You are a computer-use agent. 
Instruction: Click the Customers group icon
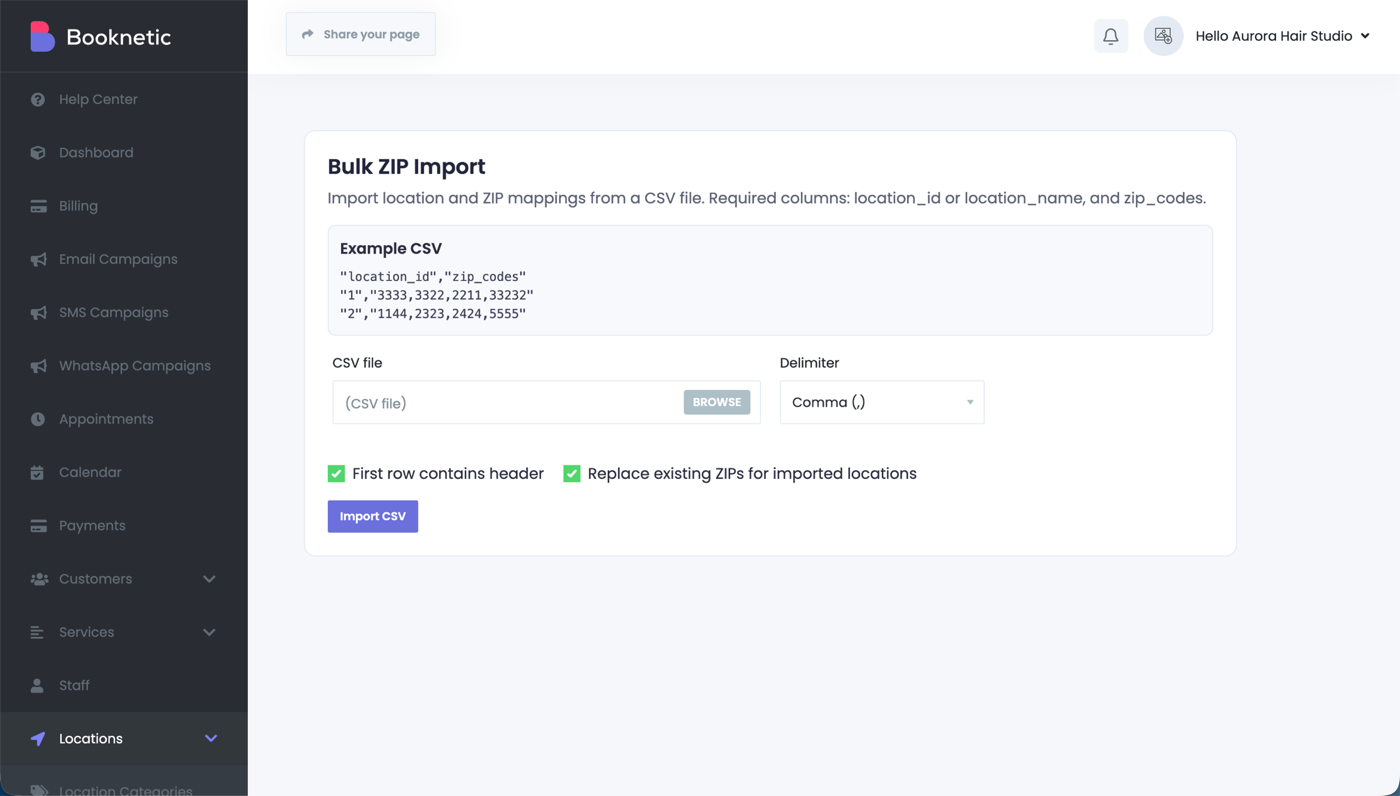tap(39, 579)
